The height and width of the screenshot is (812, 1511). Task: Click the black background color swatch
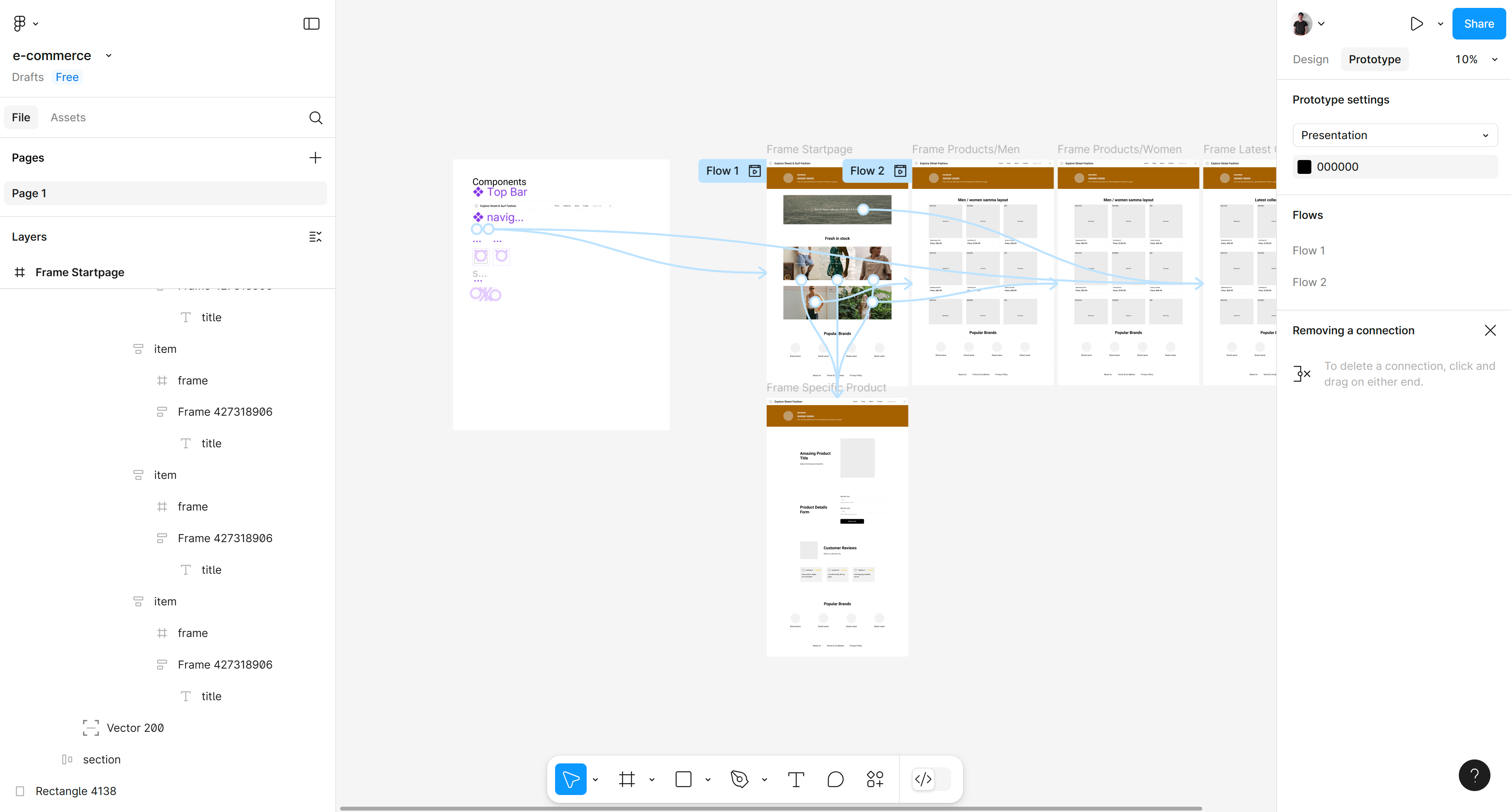(1305, 167)
